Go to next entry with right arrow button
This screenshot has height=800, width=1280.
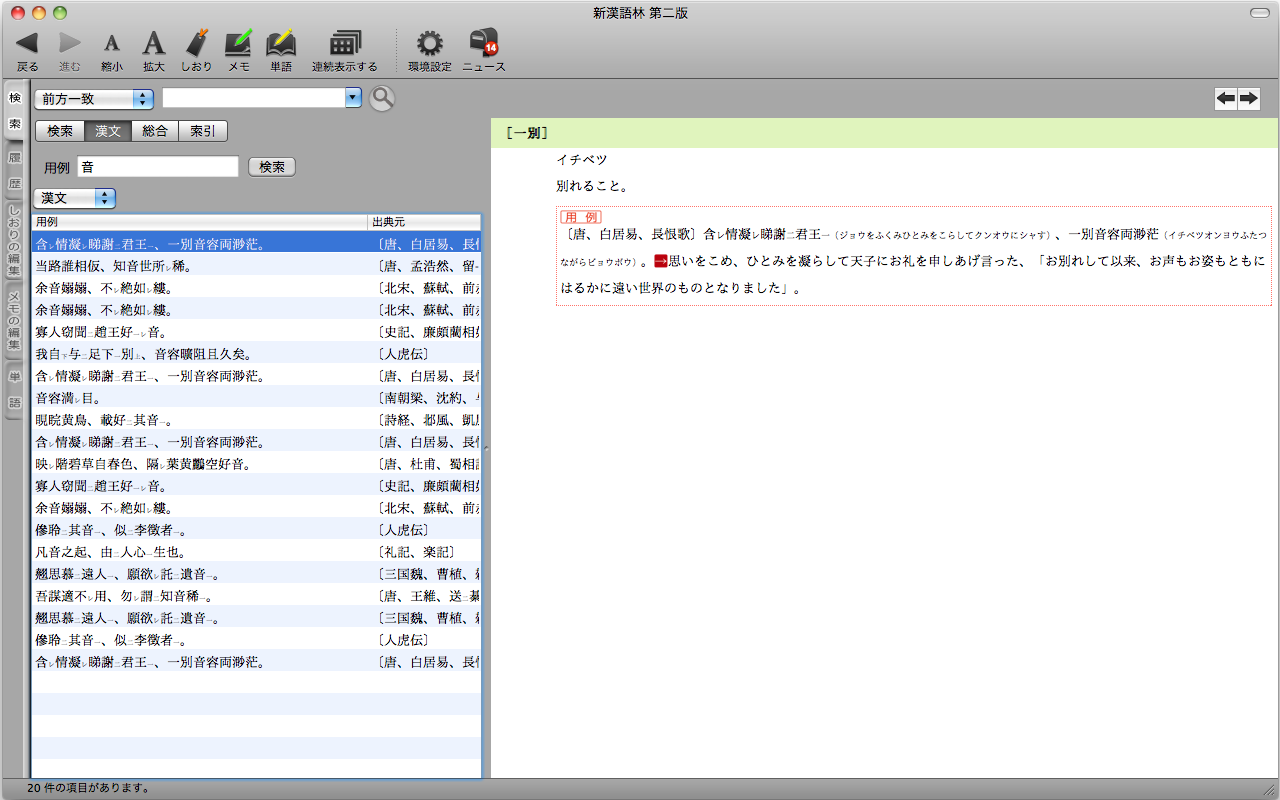1248,98
